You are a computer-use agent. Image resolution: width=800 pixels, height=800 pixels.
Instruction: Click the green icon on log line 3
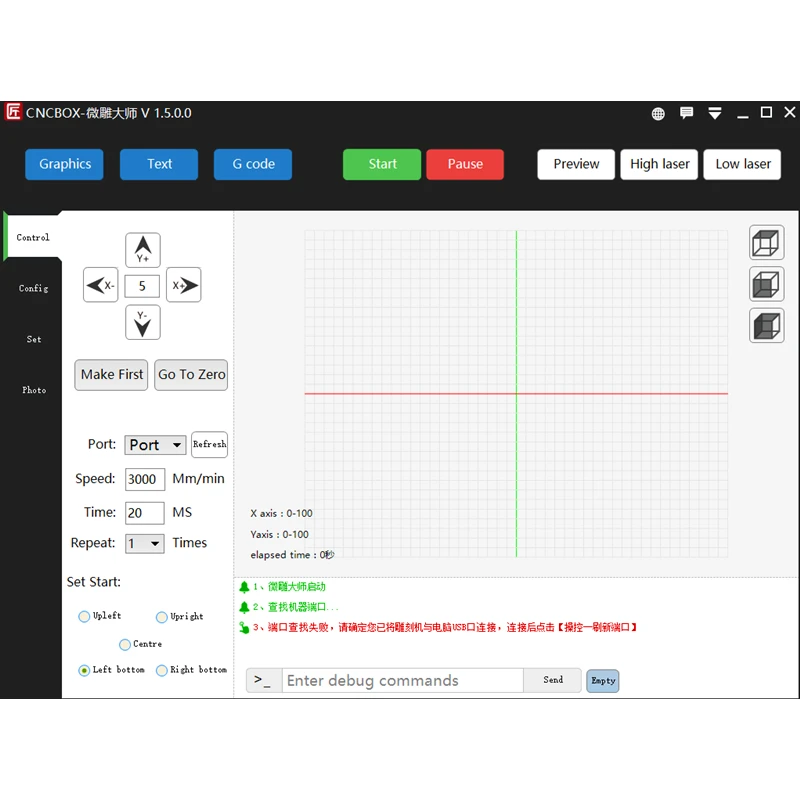(244, 628)
